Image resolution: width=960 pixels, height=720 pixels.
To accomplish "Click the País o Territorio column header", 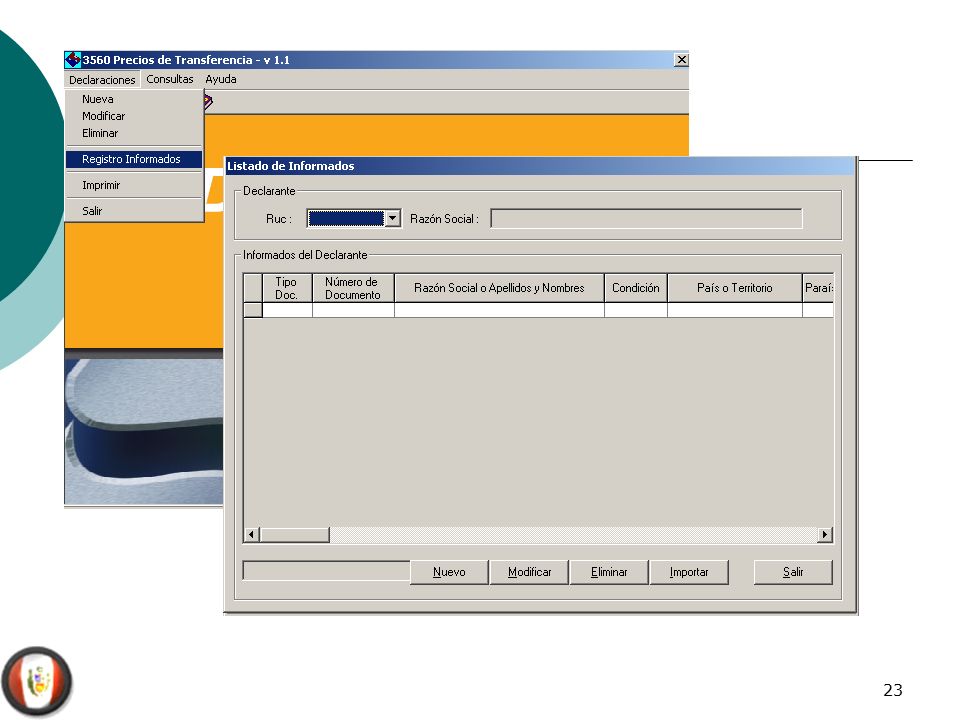I will click(x=735, y=288).
